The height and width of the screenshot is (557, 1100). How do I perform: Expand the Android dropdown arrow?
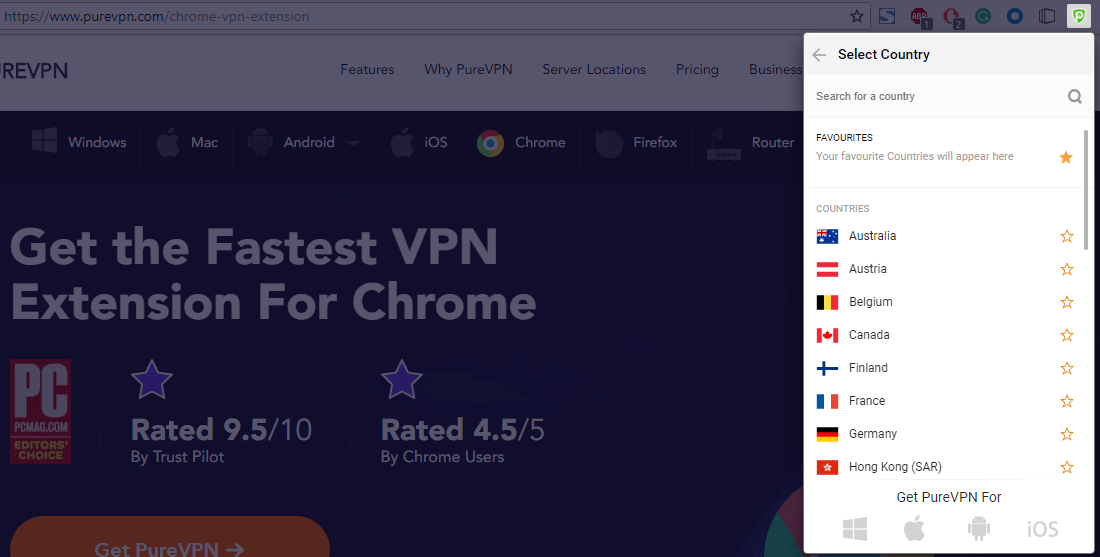coord(353,143)
